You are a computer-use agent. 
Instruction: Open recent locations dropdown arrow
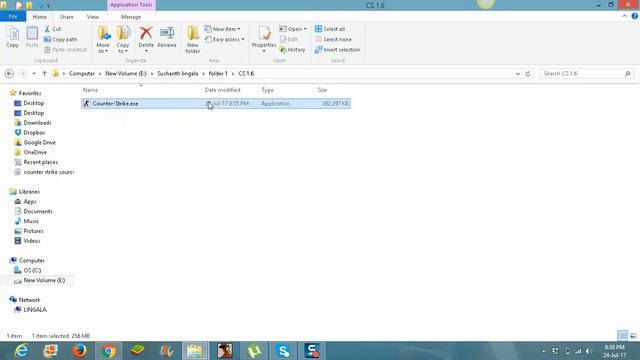pyautogui.click(x=34, y=73)
